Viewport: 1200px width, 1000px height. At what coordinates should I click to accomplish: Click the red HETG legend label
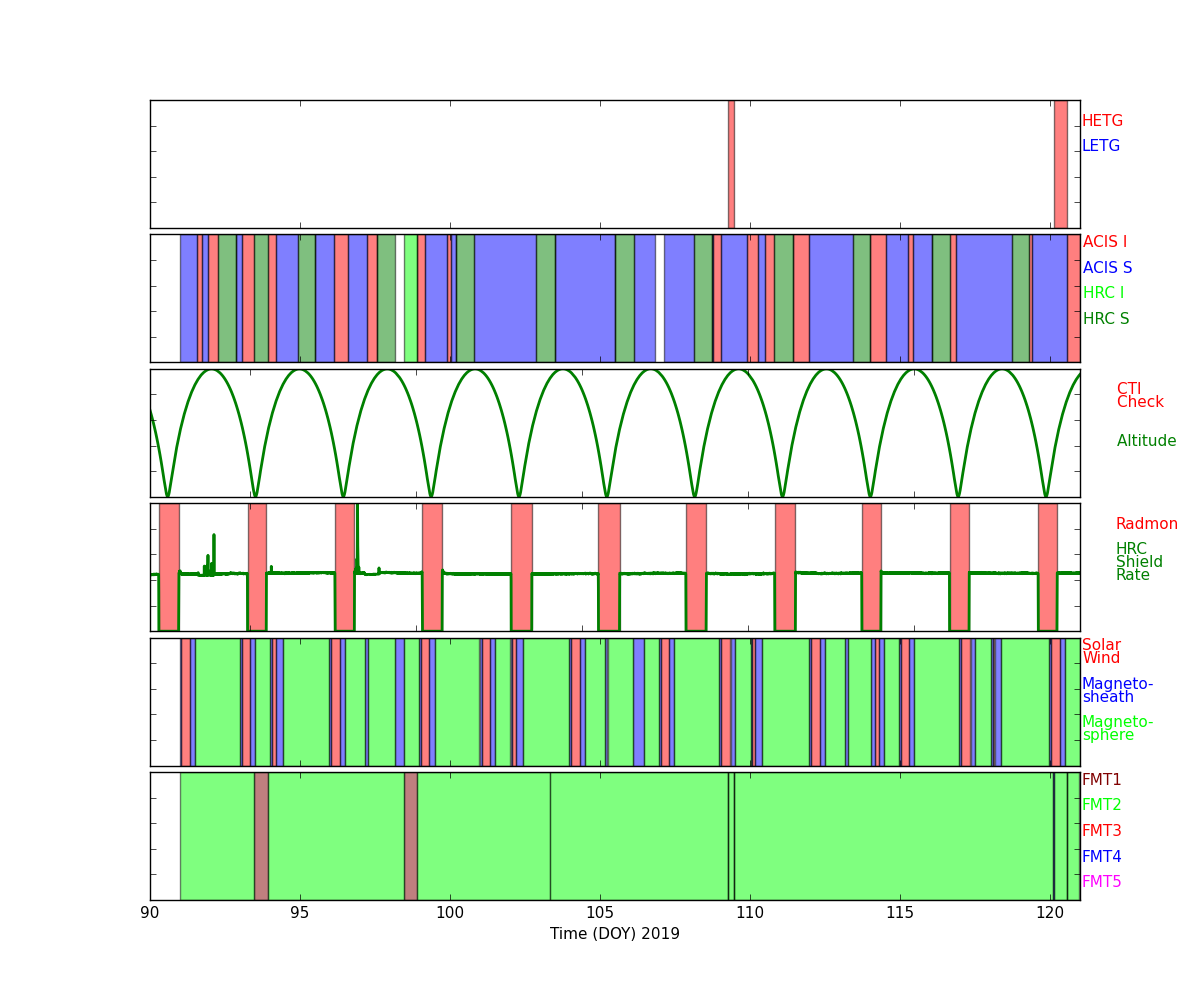pos(1102,121)
